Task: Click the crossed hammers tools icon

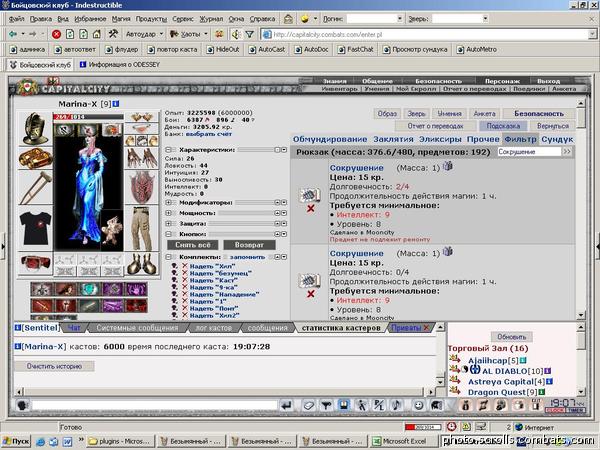Action: pyautogui.click(x=113, y=34)
